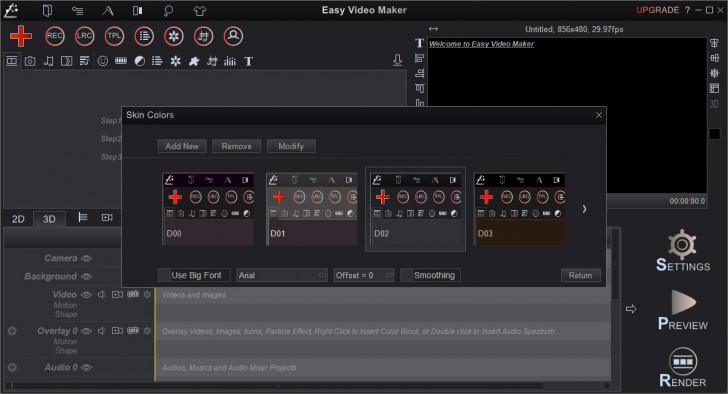This screenshot has width=728, height=394.
Task: Mute the Video track speaker icon
Action: click(102, 295)
